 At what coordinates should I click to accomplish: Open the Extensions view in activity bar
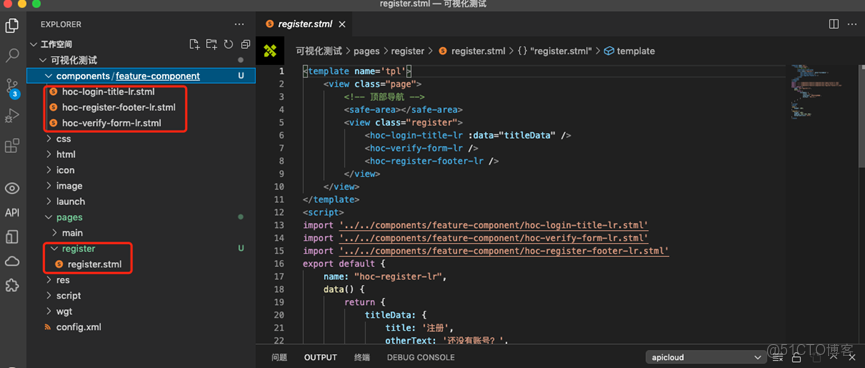pos(12,146)
